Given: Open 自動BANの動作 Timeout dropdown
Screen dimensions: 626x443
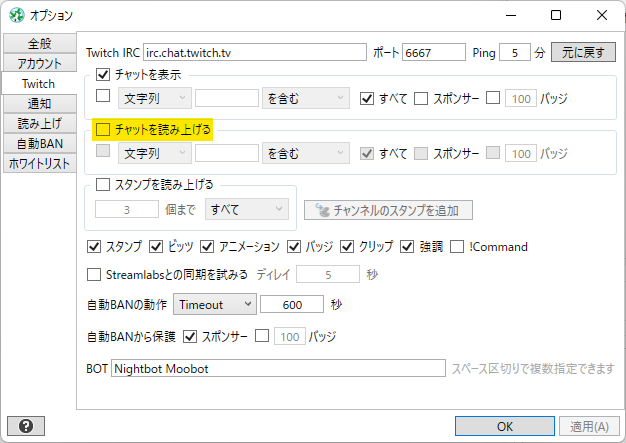Looking at the screenshot, I should tap(215, 305).
